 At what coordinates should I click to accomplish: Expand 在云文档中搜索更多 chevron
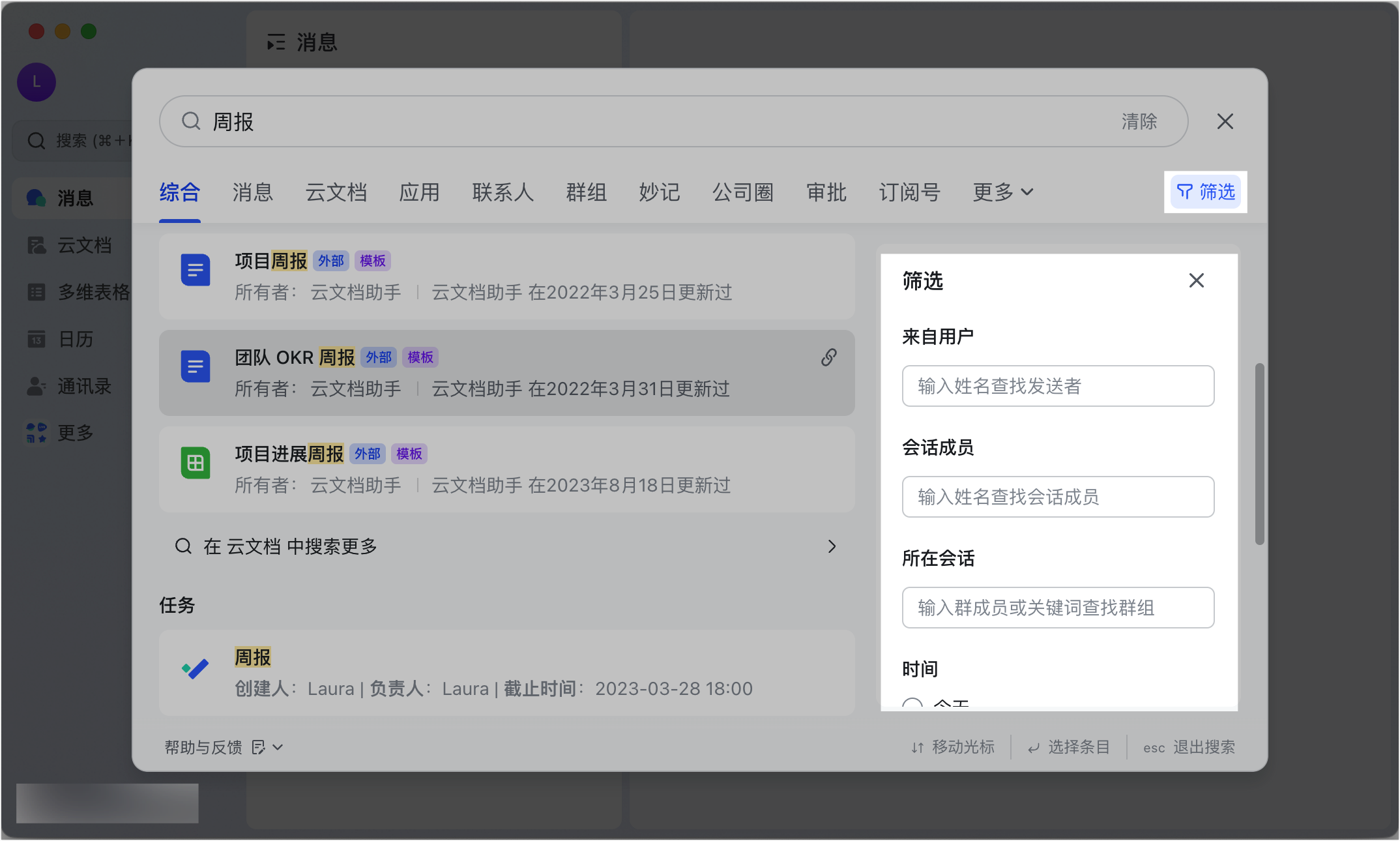point(832,546)
